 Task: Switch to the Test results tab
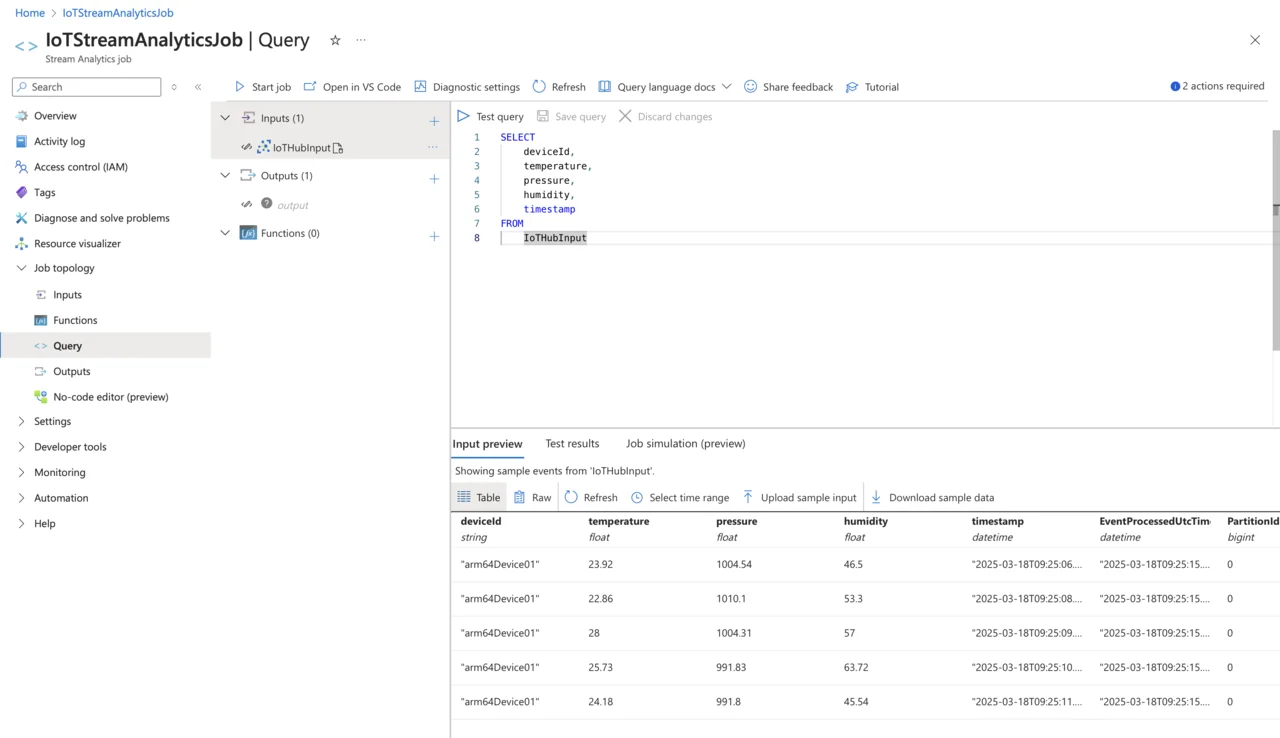(572, 443)
